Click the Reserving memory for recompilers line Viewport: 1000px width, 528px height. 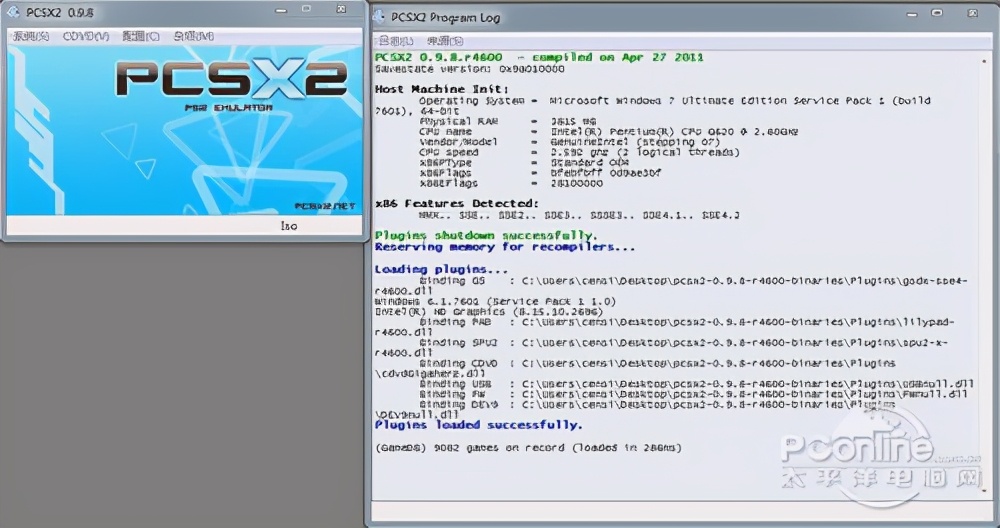point(505,247)
